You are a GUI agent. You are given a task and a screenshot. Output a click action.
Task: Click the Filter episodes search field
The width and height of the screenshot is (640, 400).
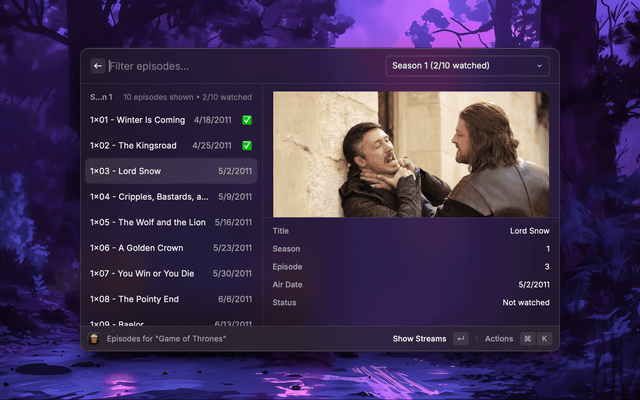point(240,66)
